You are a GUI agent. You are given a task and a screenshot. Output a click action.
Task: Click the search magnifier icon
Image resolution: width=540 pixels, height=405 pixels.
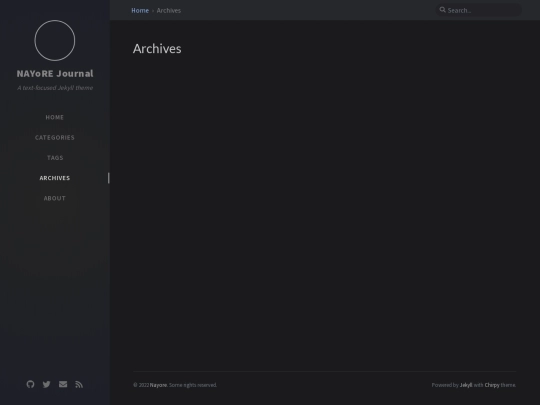click(443, 10)
